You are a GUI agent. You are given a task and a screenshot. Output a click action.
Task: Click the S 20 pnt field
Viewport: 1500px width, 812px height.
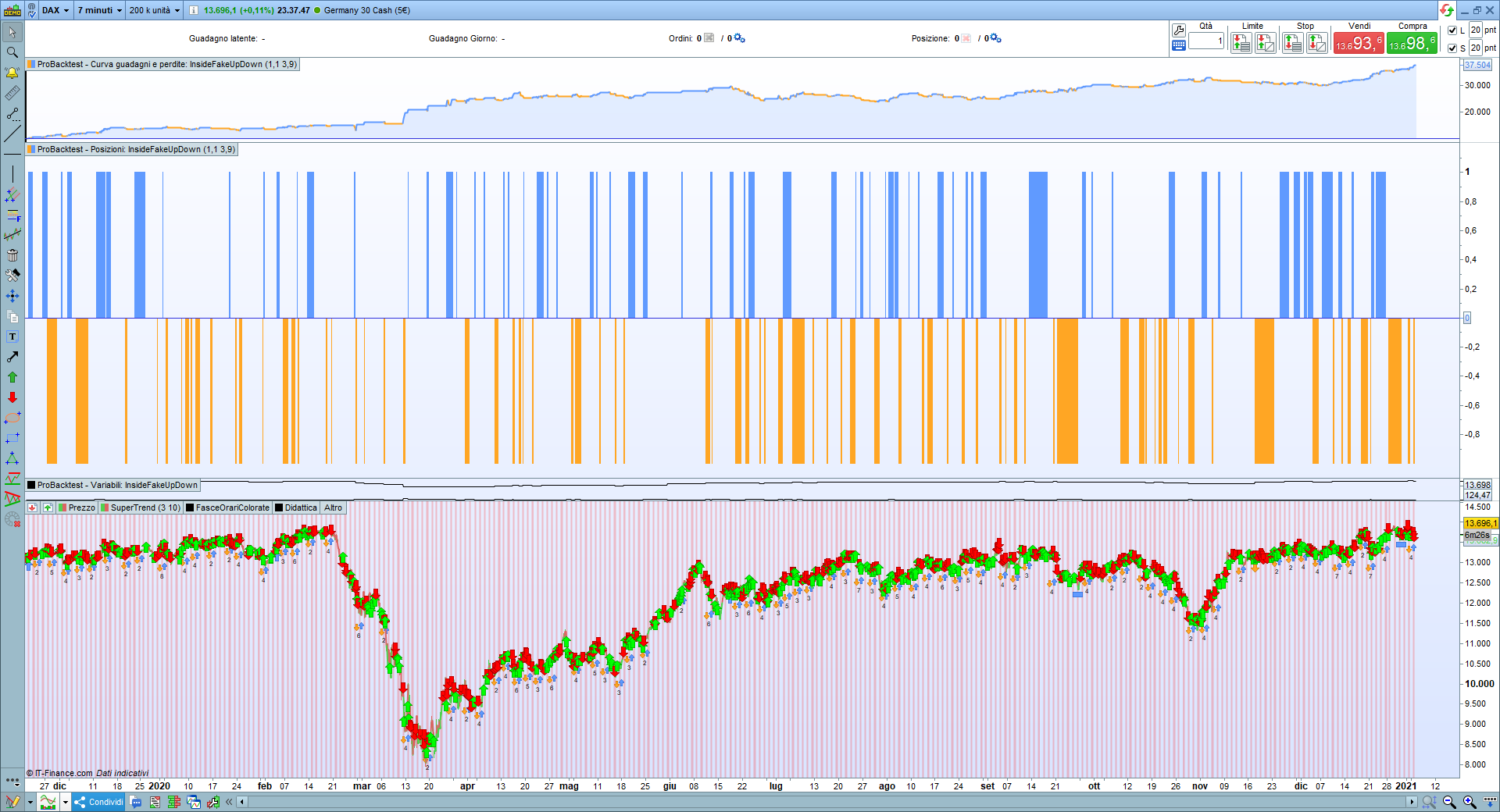1475,48
